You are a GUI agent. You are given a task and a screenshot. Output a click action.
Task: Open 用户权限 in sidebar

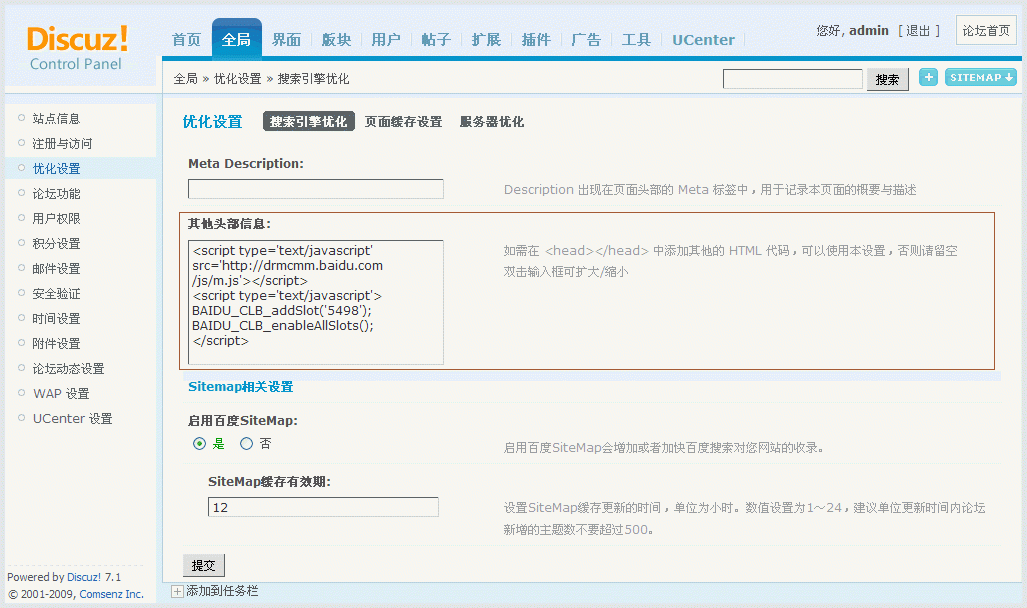click(x=56, y=218)
